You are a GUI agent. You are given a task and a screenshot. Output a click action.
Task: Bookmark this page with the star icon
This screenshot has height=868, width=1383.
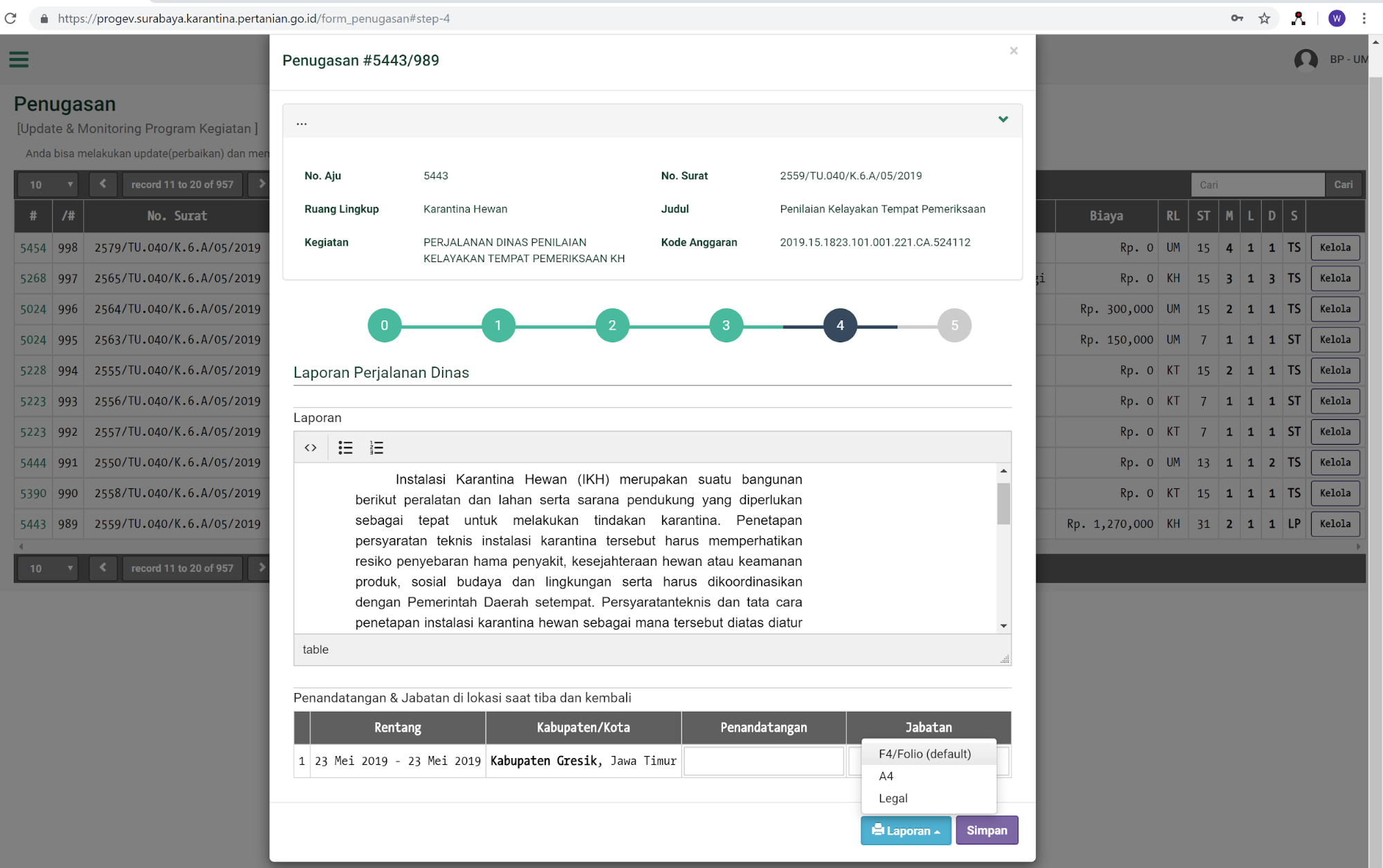click(1264, 19)
